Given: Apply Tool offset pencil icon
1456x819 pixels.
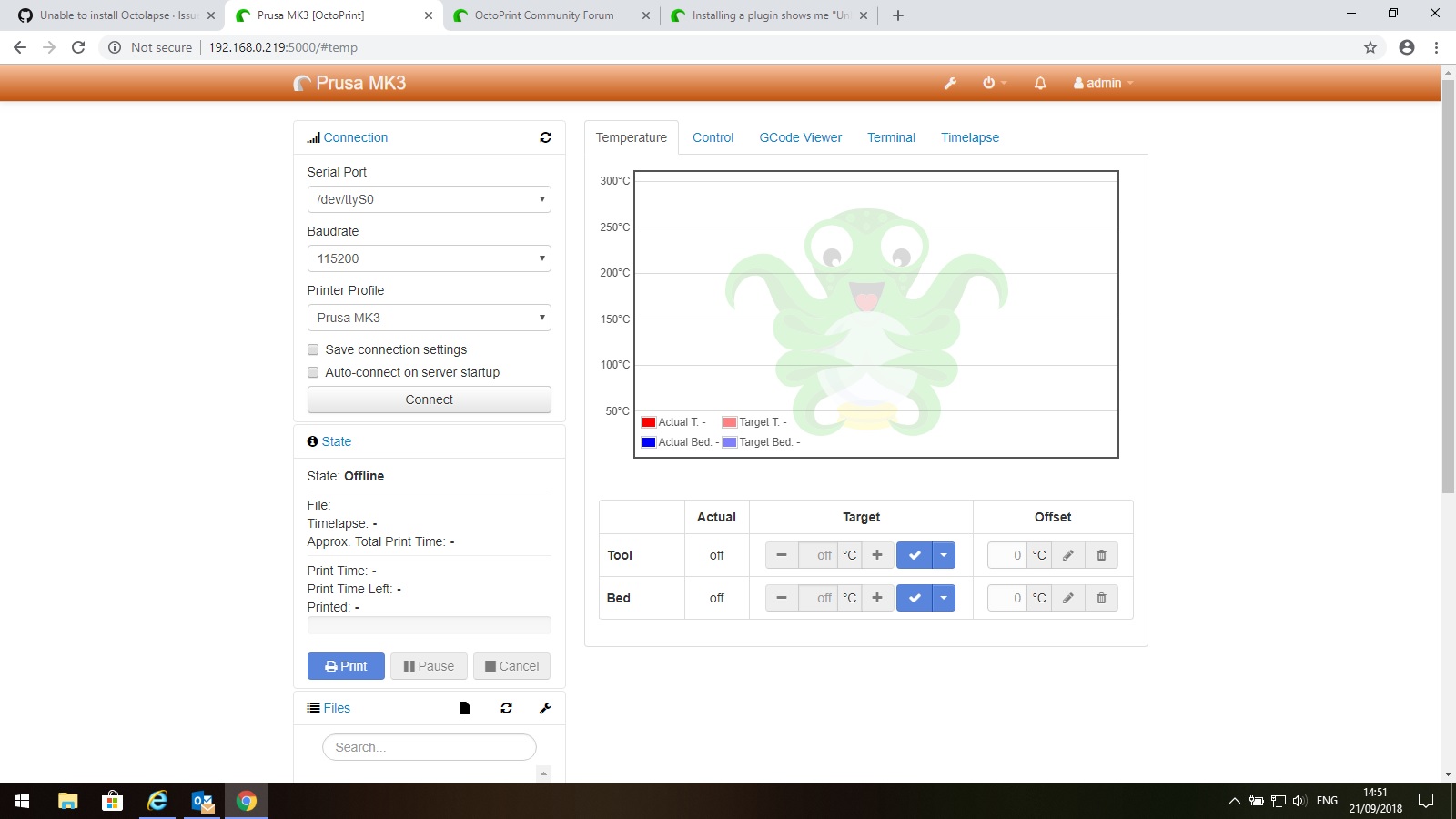Looking at the screenshot, I should pyautogui.click(x=1068, y=555).
